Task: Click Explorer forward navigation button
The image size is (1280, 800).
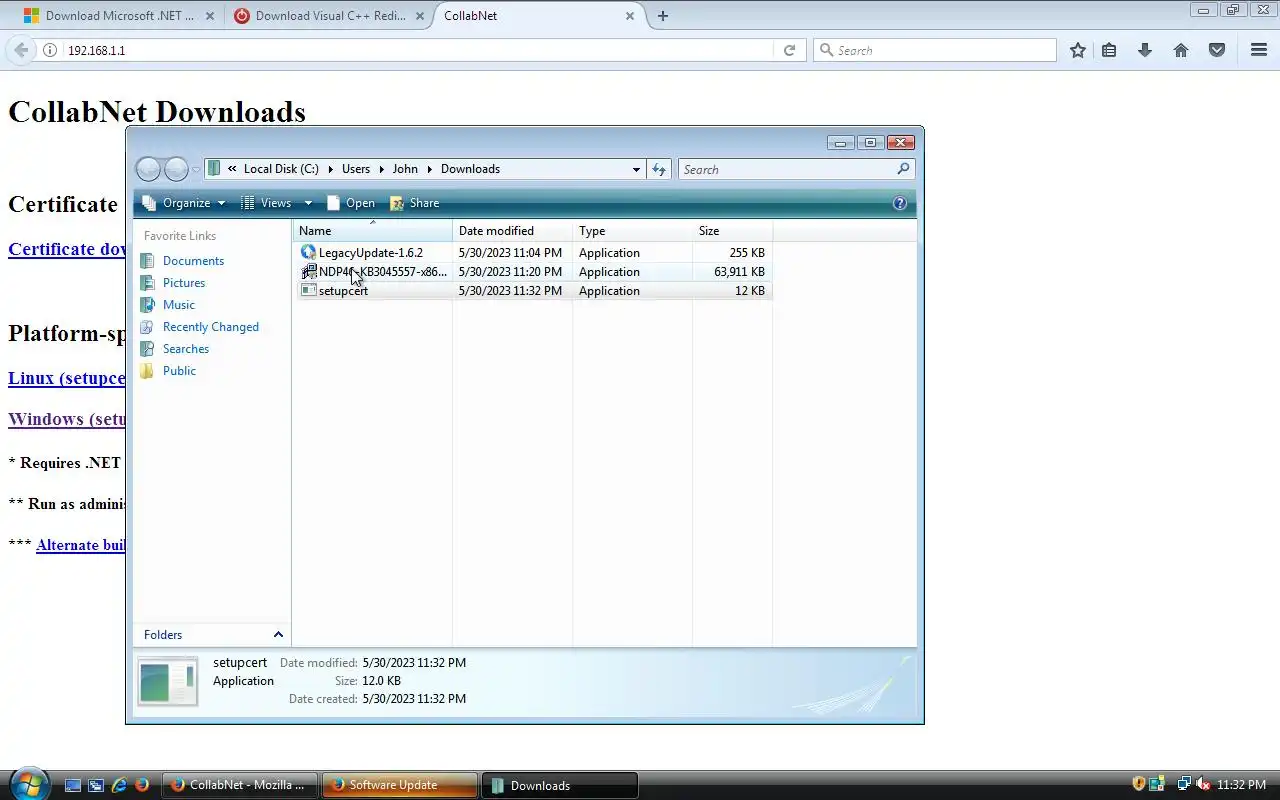Action: pos(176,169)
